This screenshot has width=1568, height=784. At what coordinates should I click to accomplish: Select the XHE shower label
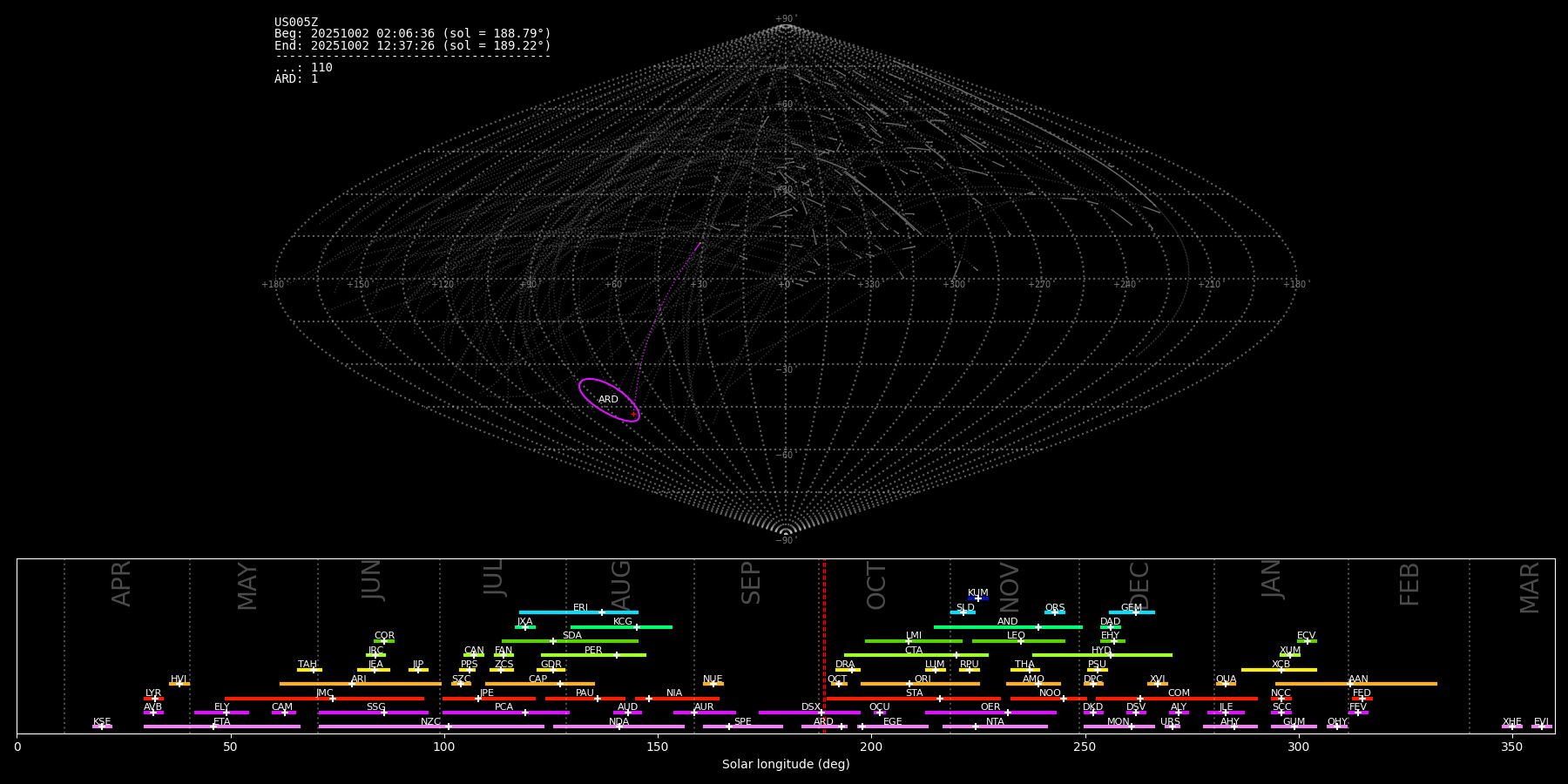click(1511, 722)
